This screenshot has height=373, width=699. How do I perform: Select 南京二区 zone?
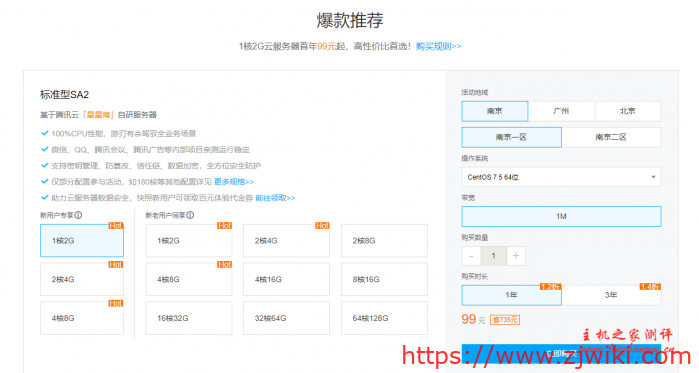pos(611,137)
